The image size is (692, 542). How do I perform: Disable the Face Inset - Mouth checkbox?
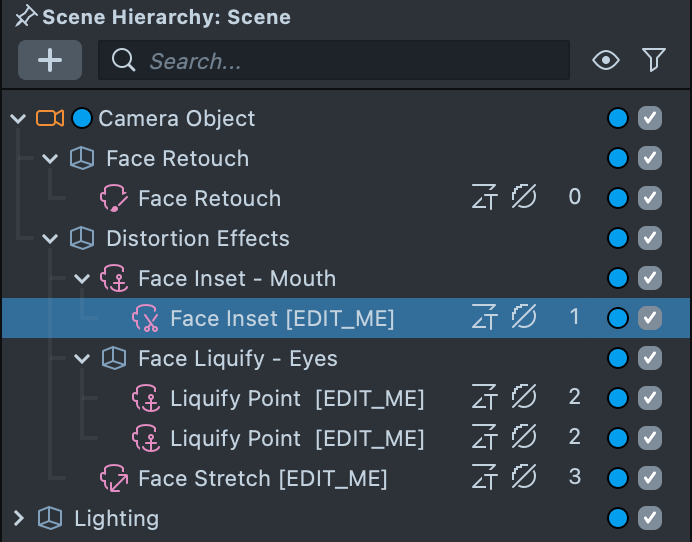[x=650, y=278]
